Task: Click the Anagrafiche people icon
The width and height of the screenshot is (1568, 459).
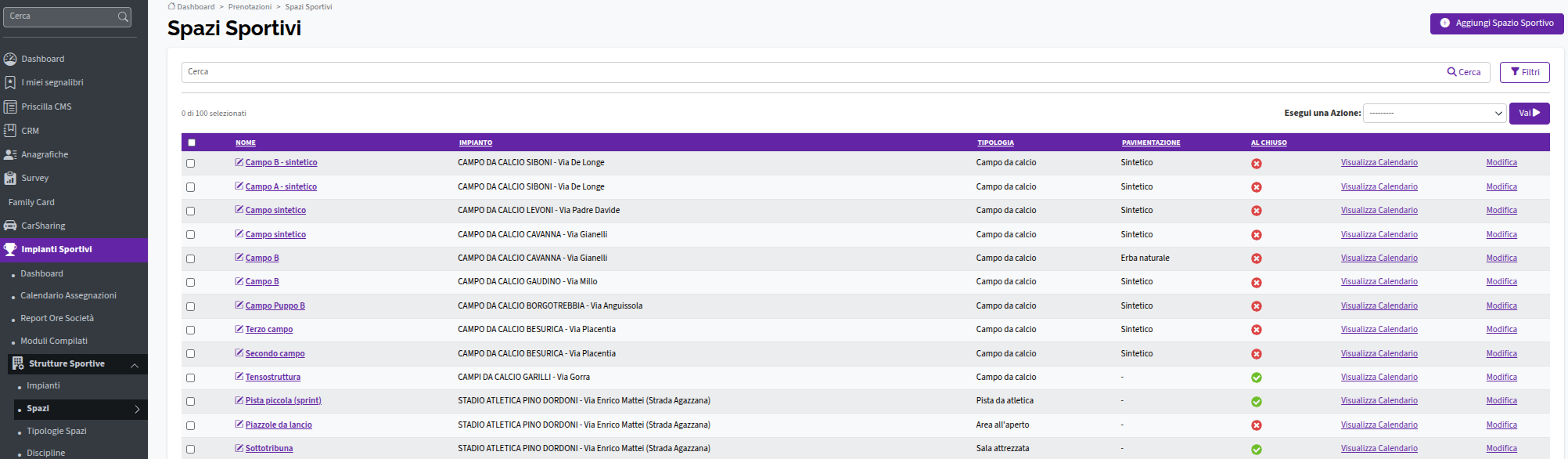Action: click(10, 154)
